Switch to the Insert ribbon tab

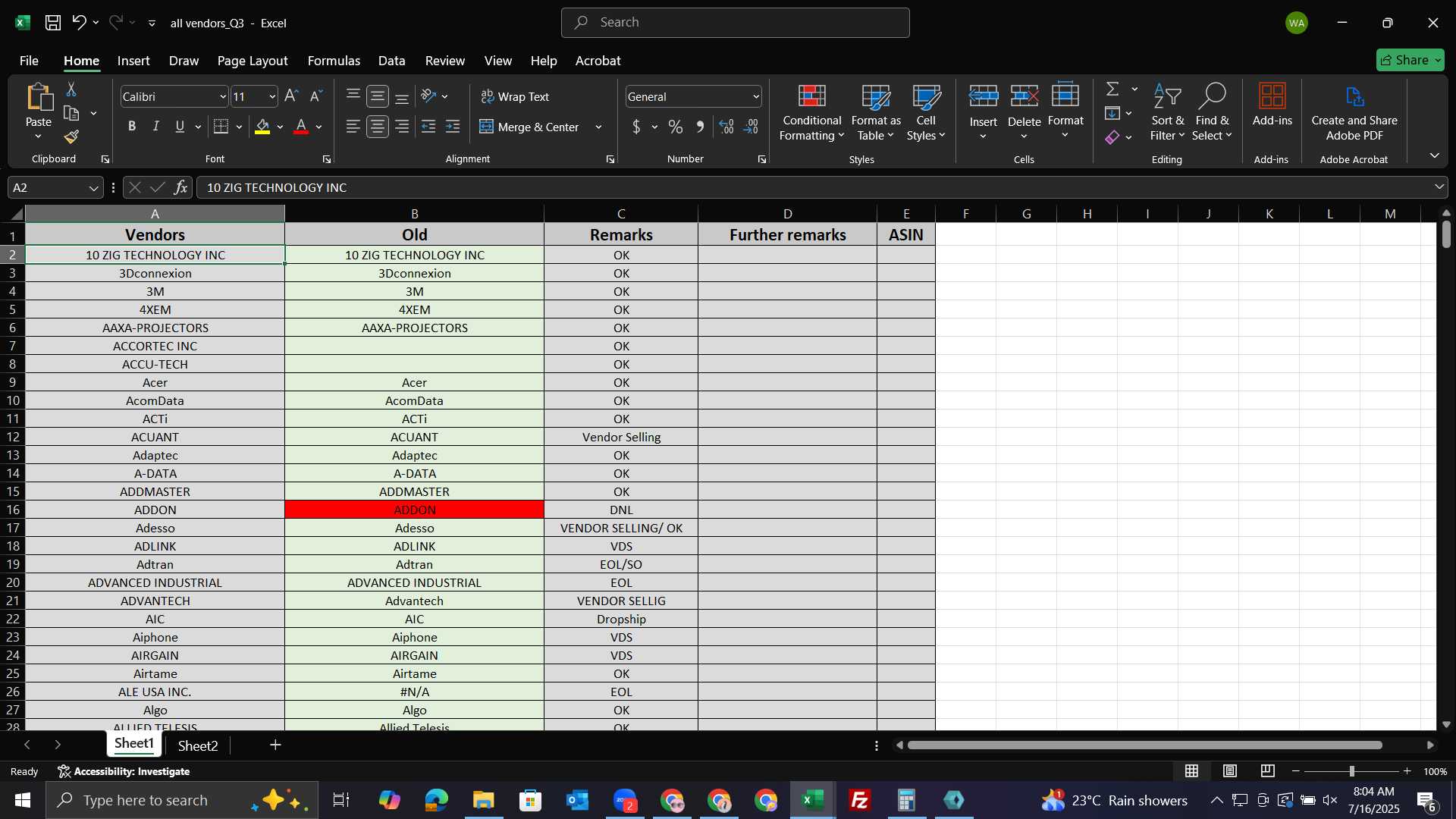(x=133, y=61)
